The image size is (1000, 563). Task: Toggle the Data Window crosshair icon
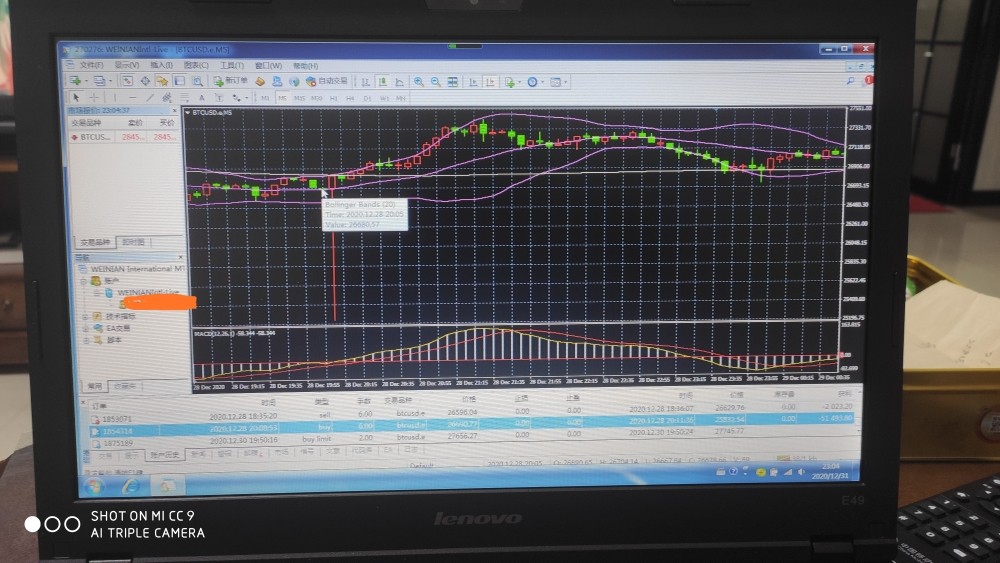[145, 81]
